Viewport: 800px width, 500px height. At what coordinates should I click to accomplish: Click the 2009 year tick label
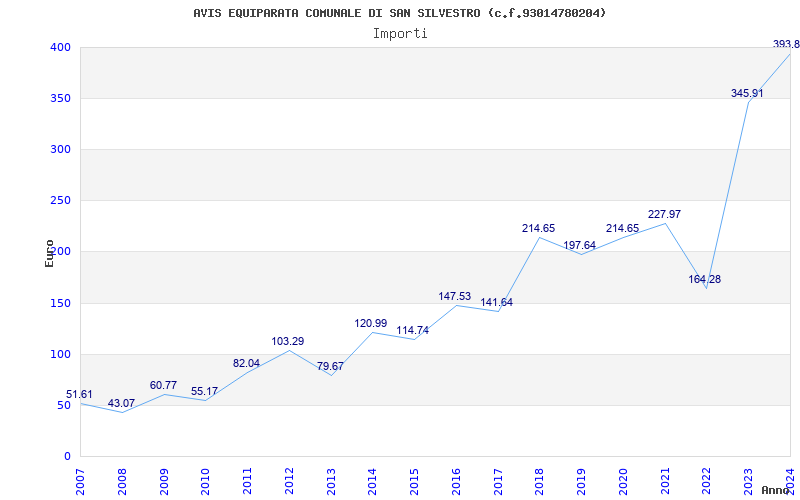click(x=164, y=482)
